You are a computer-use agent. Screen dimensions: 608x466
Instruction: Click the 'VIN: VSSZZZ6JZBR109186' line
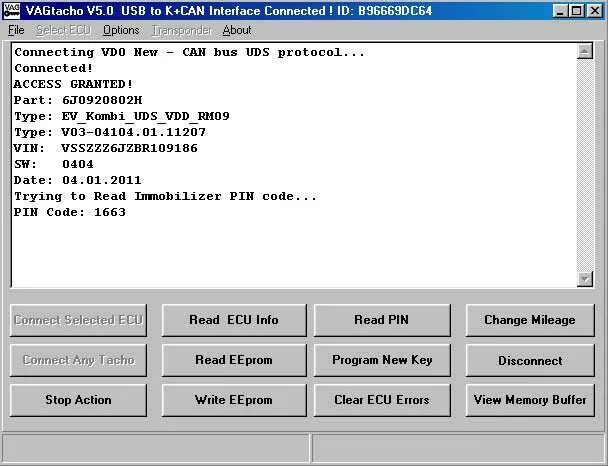pos(105,148)
